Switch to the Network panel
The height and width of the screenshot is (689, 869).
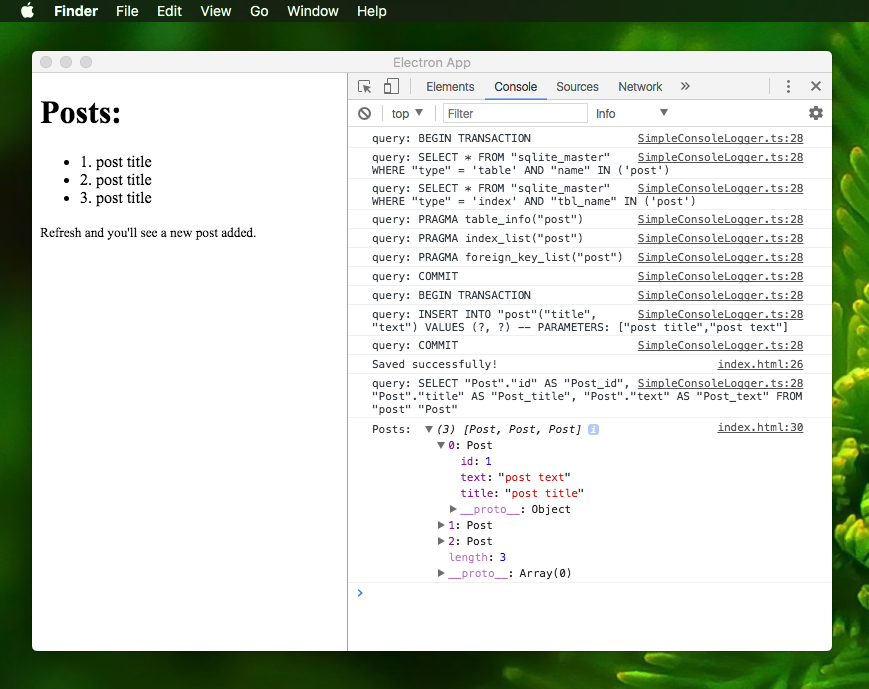pyautogui.click(x=639, y=86)
